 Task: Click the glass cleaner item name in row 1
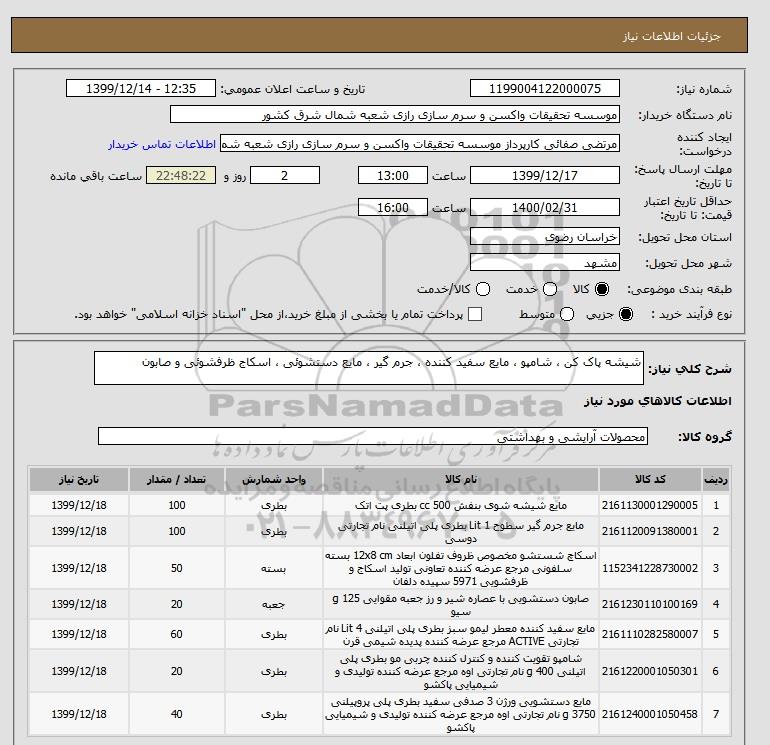click(x=461, y=505)
